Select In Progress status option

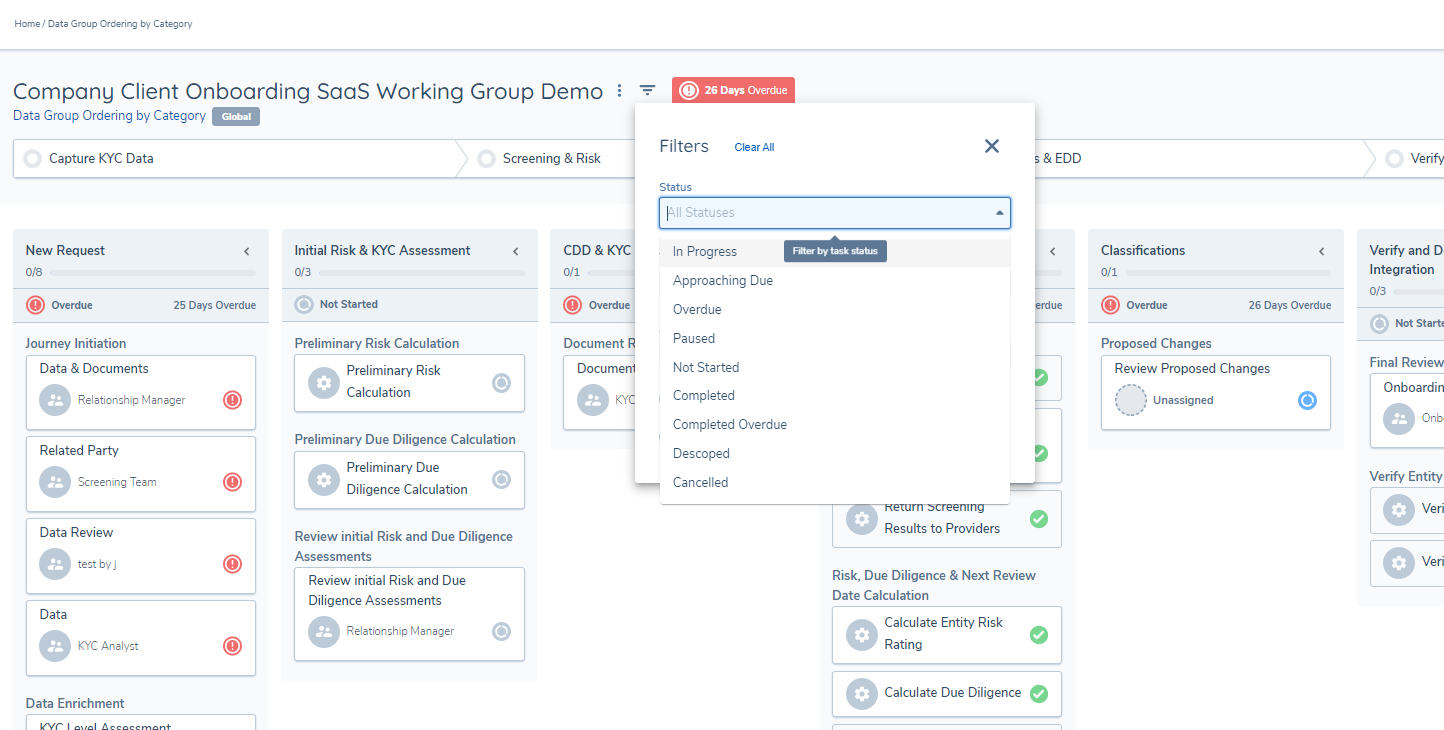835,252
